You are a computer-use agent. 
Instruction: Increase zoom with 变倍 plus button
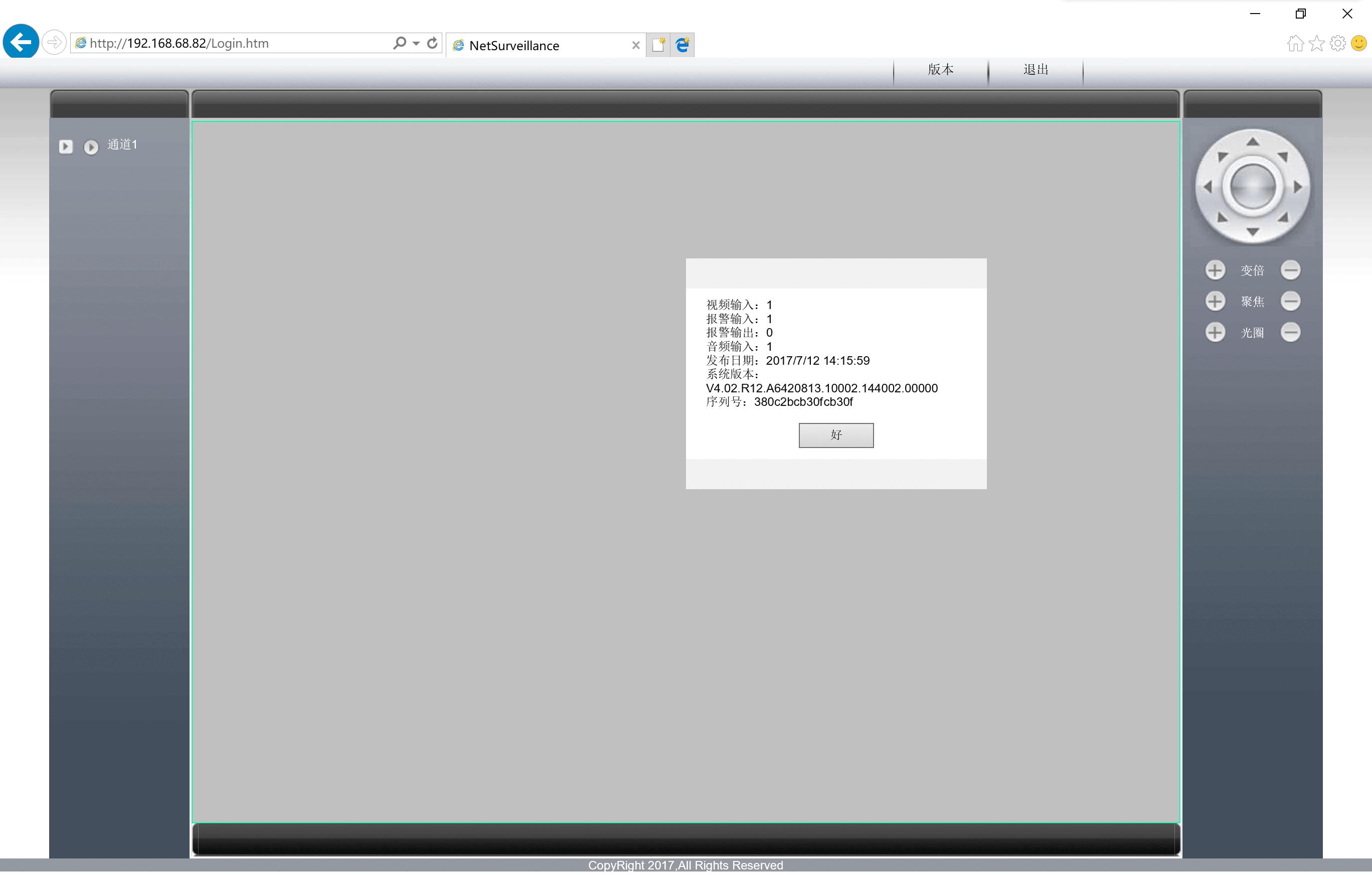coord(1215,270)
